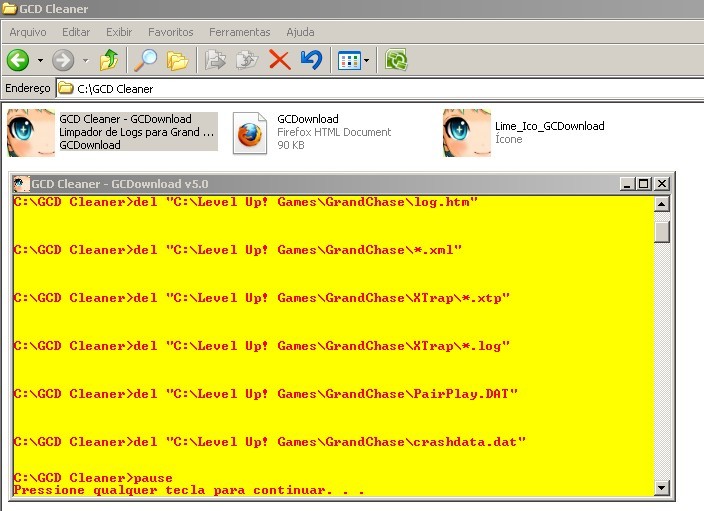Click the Views grid icon
This screenshot has height=511, width=704.
point(349,61)
